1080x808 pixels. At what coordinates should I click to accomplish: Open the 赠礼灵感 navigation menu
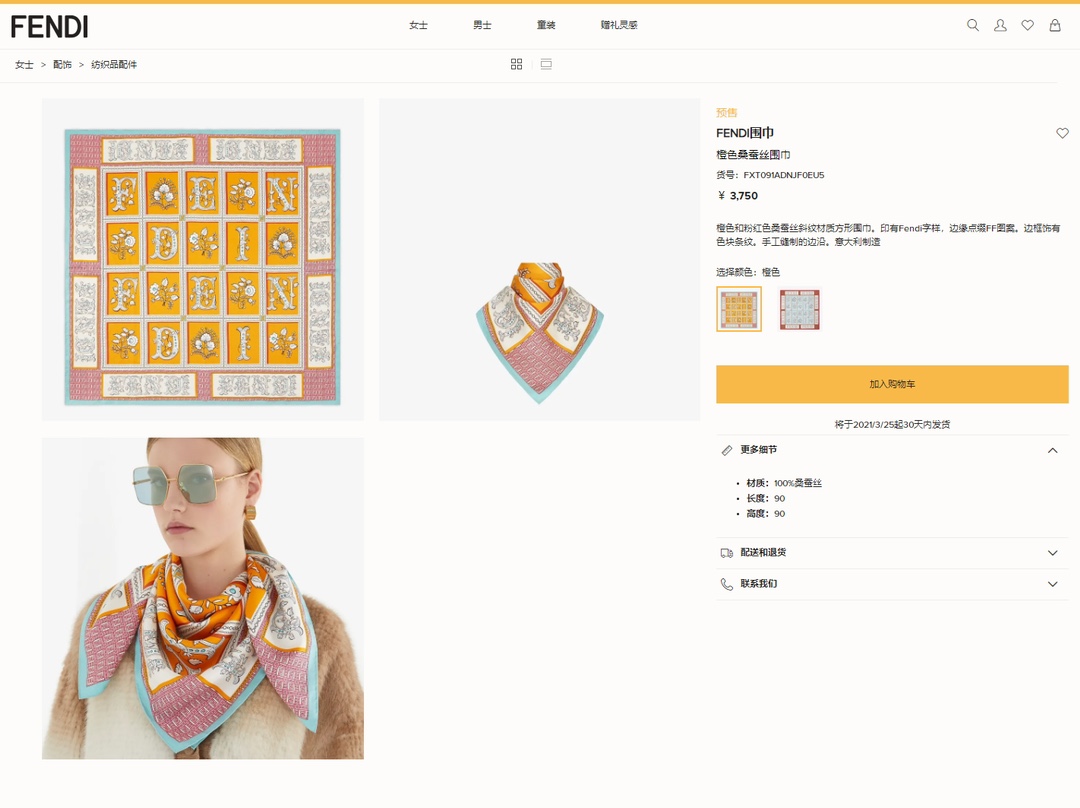619,25
